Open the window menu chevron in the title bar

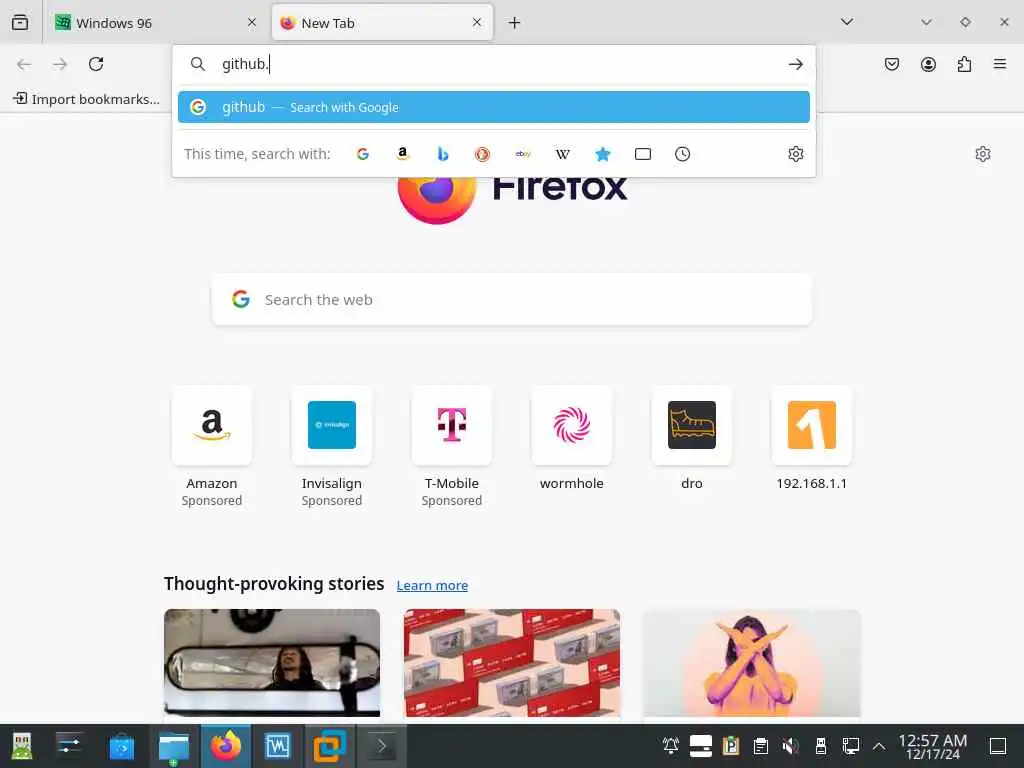pos(926,22)
